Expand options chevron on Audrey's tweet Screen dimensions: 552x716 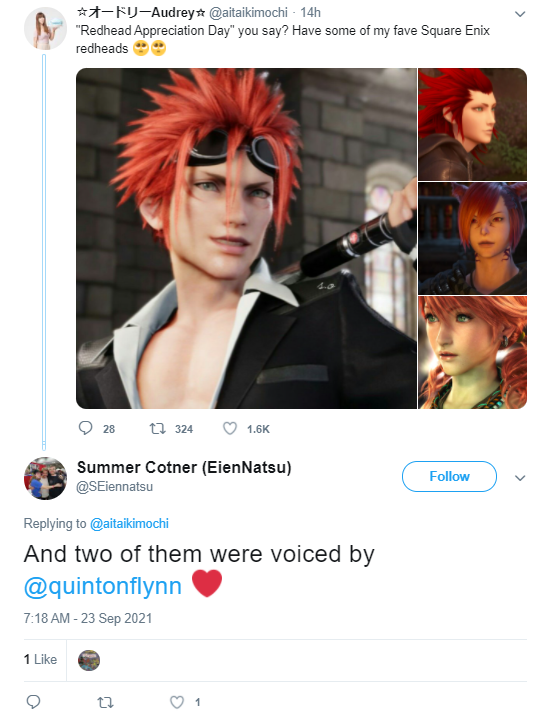520,14
